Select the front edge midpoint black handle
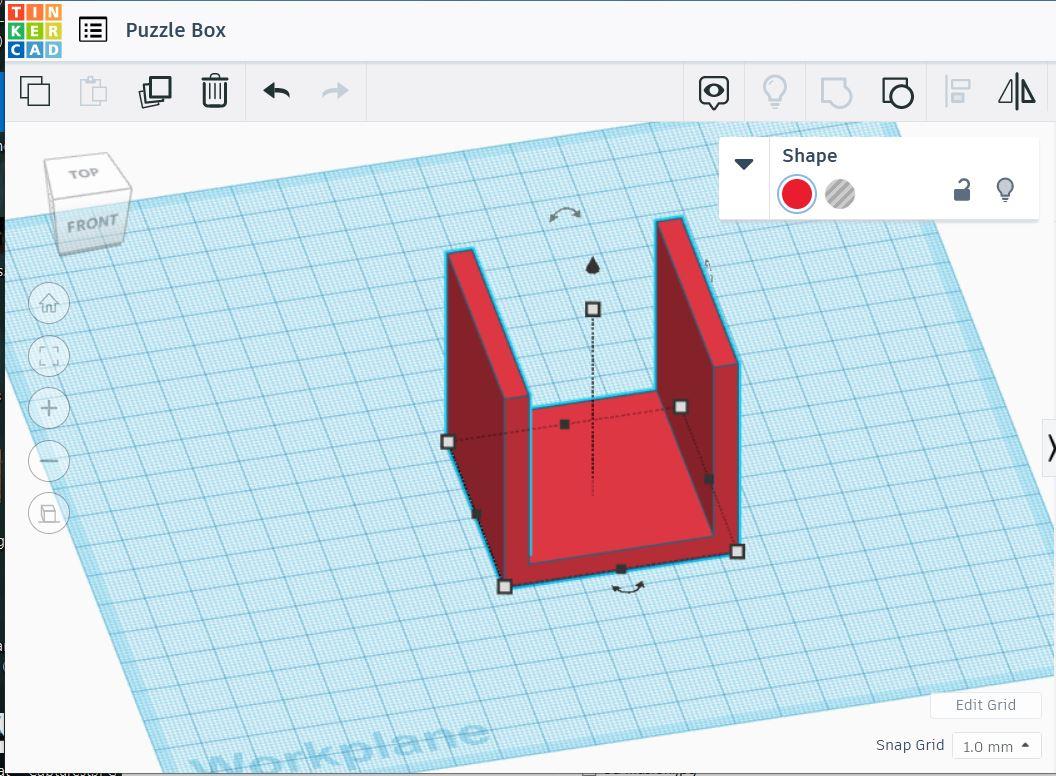 [621, 569]
